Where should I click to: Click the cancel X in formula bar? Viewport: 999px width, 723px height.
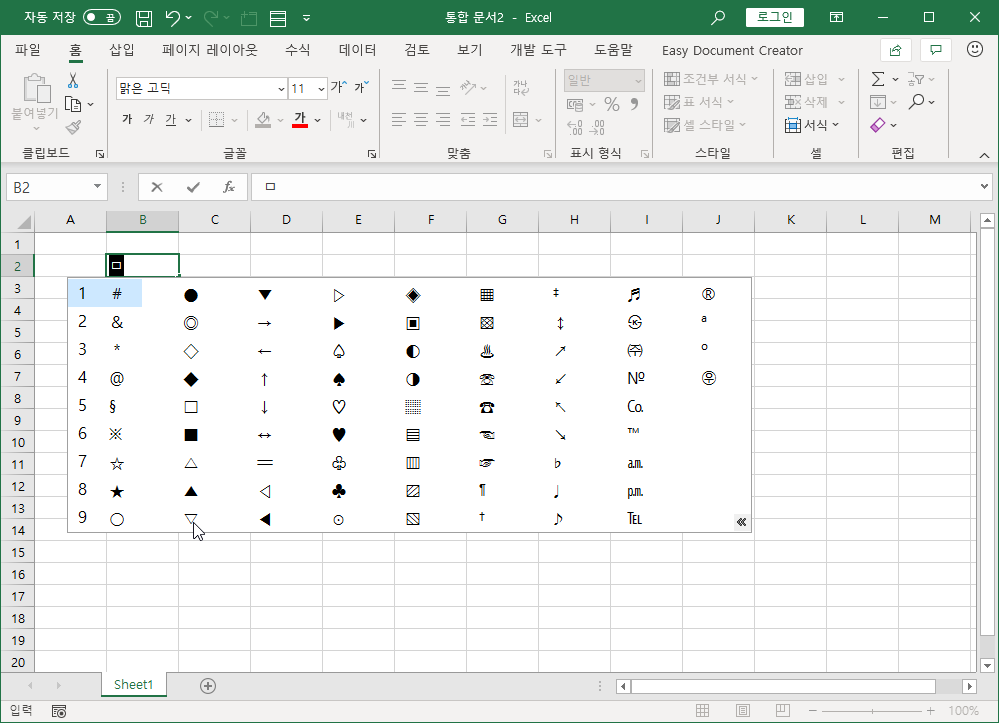click(x=157, y=187)
